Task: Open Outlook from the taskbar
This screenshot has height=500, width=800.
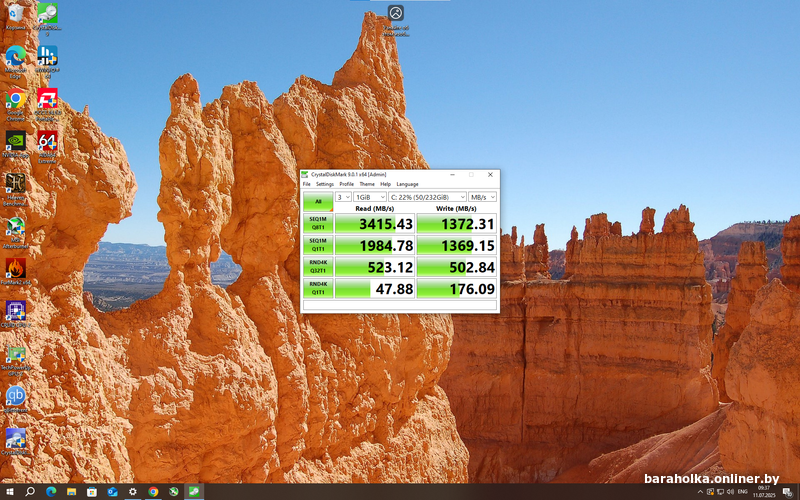Action: pyautogui.click(x=112, y=492)
